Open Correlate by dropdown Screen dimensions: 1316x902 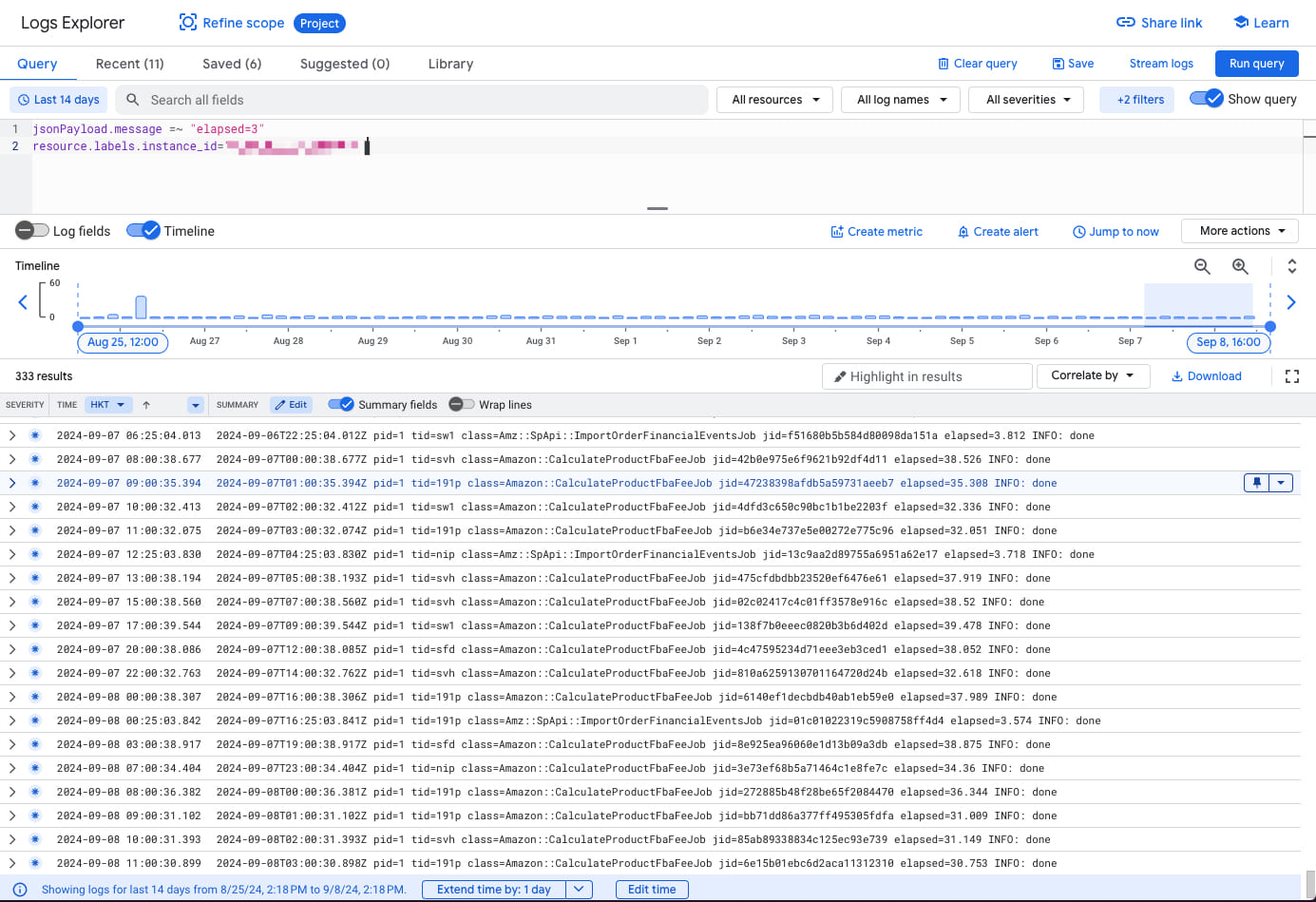(x=1093, y=375)
